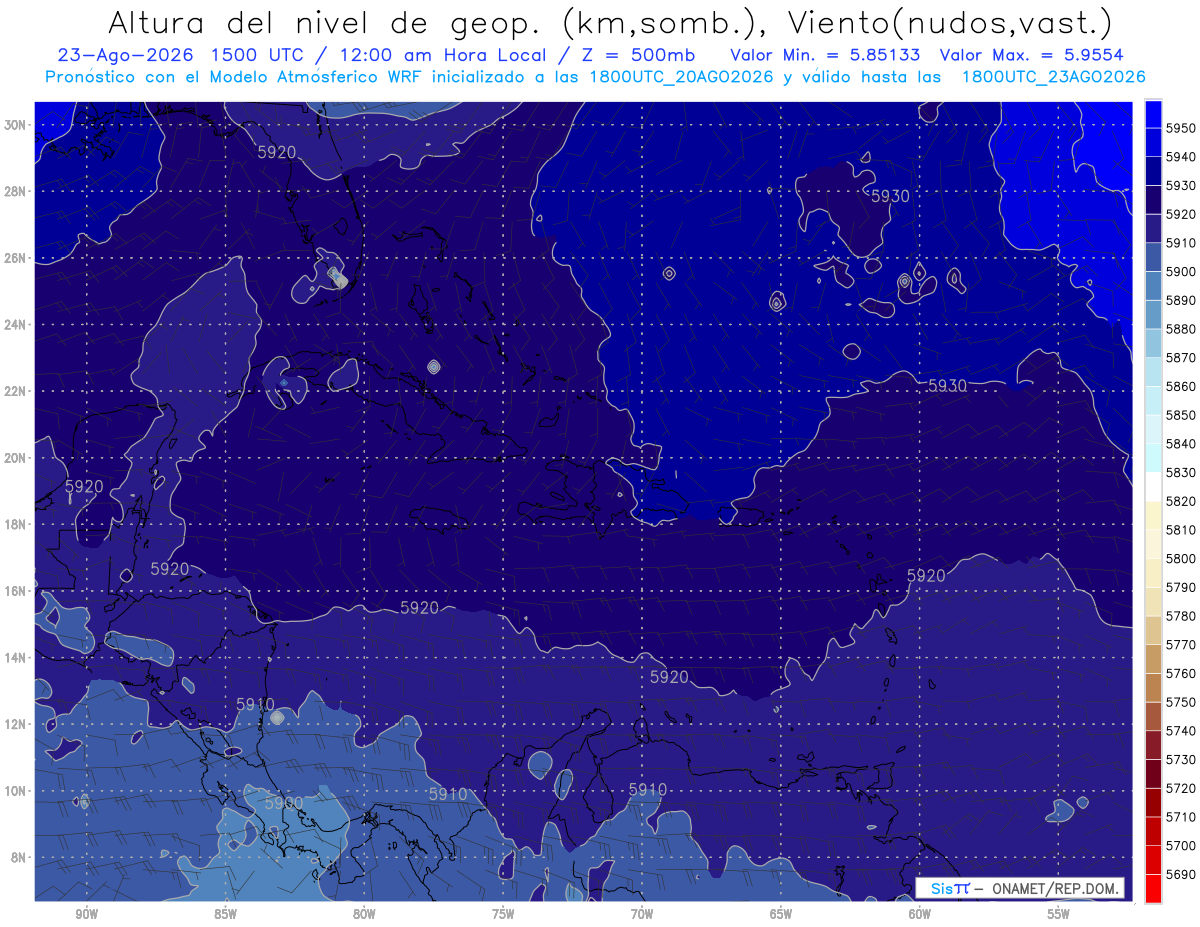Click the tan legend swatch between 5760 and 5770
The width and height of the screenshot is (1200, 927).
pos(1153,658)
